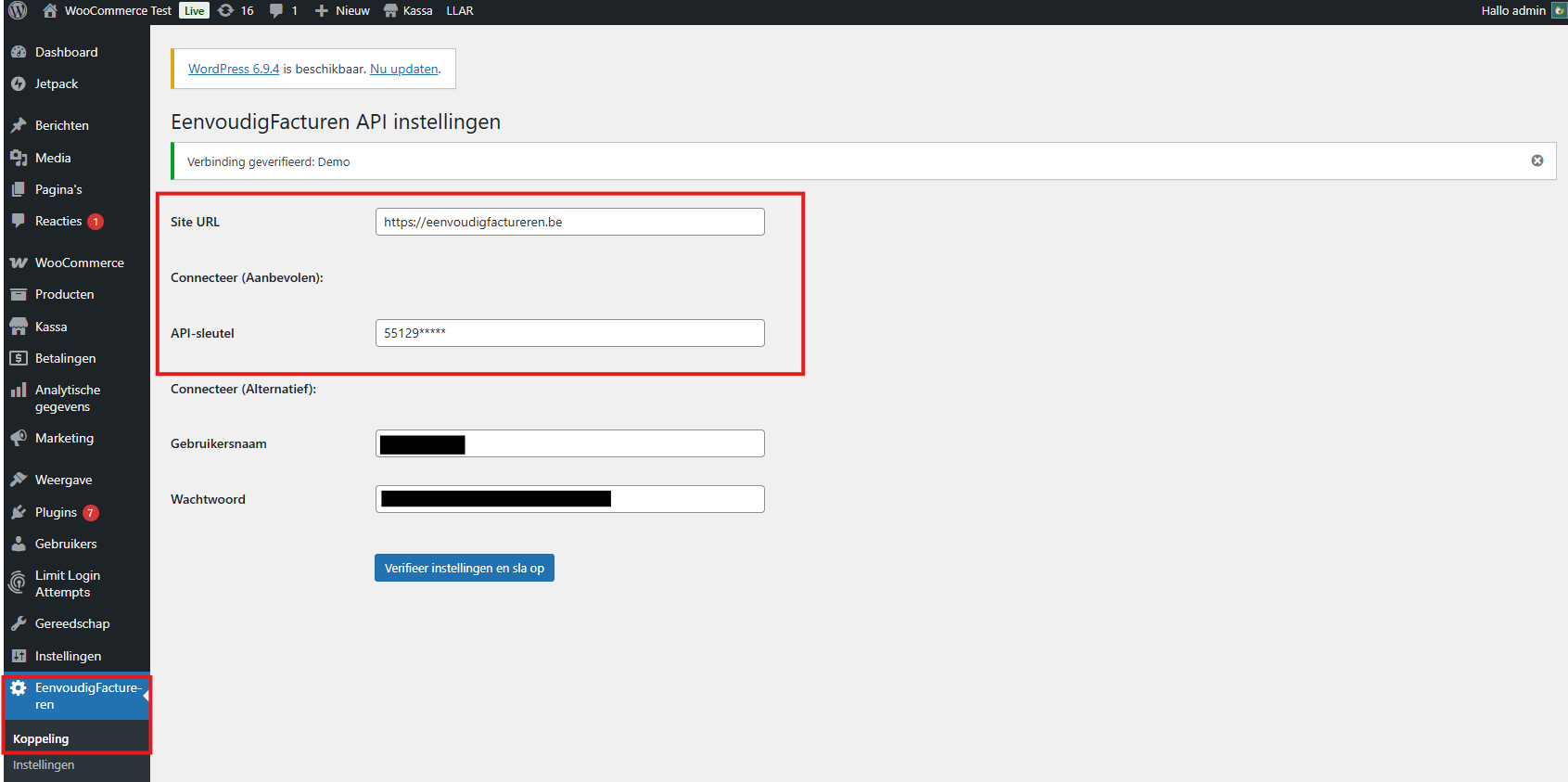Click the admin avatar icon top right
Image resolution: width=1568 pixels, height=782 pixels.
coord(1559,11)
